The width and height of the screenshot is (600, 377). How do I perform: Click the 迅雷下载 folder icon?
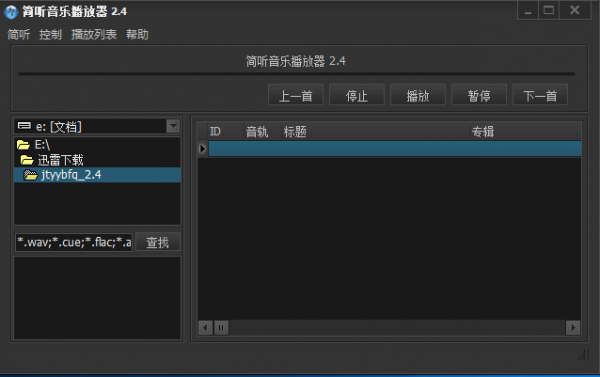[27, 160]
